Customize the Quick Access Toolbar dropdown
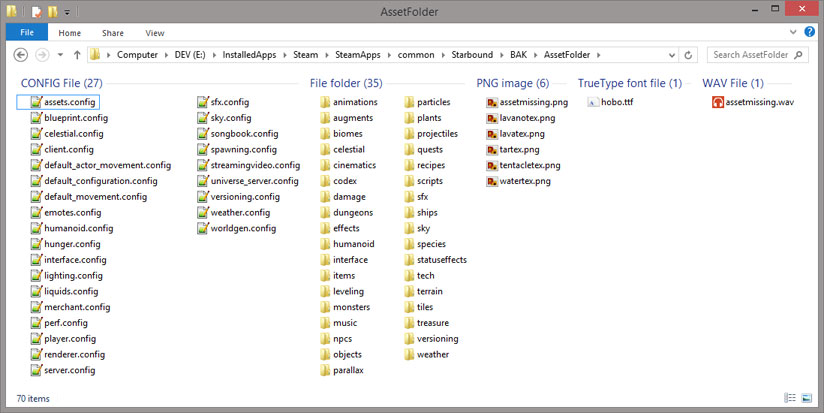Screen dimensions: 824x413 (67, 12)
